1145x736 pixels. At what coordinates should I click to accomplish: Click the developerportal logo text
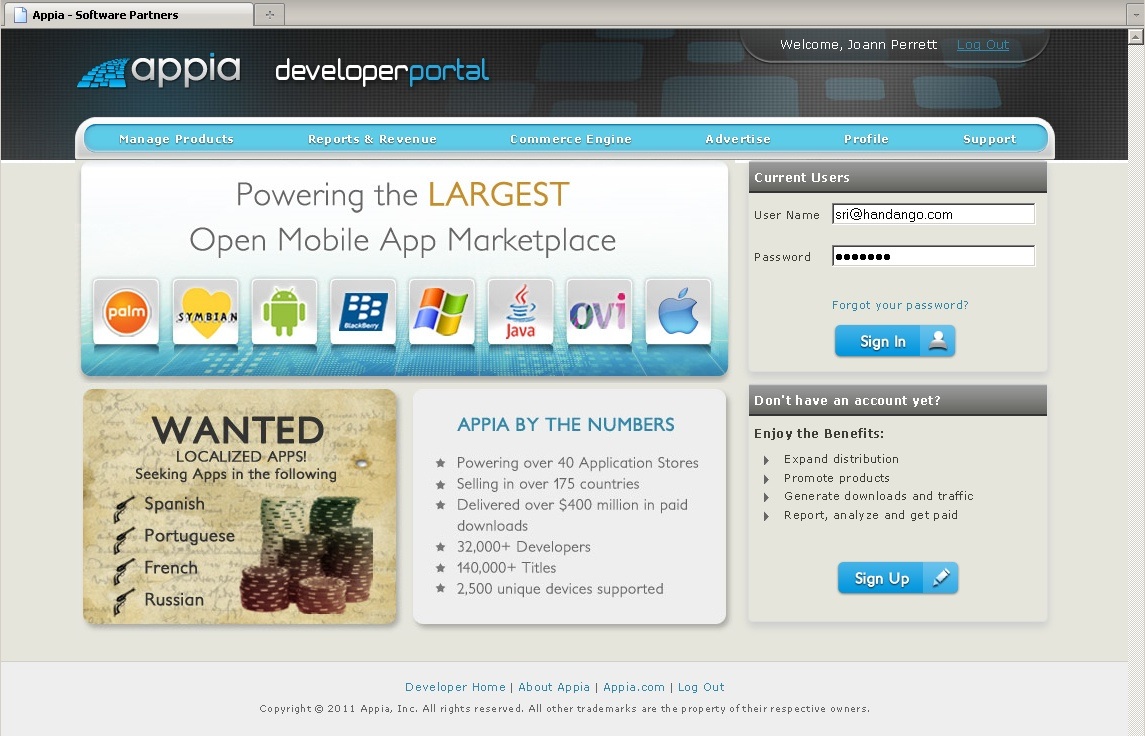coord(382,71)
